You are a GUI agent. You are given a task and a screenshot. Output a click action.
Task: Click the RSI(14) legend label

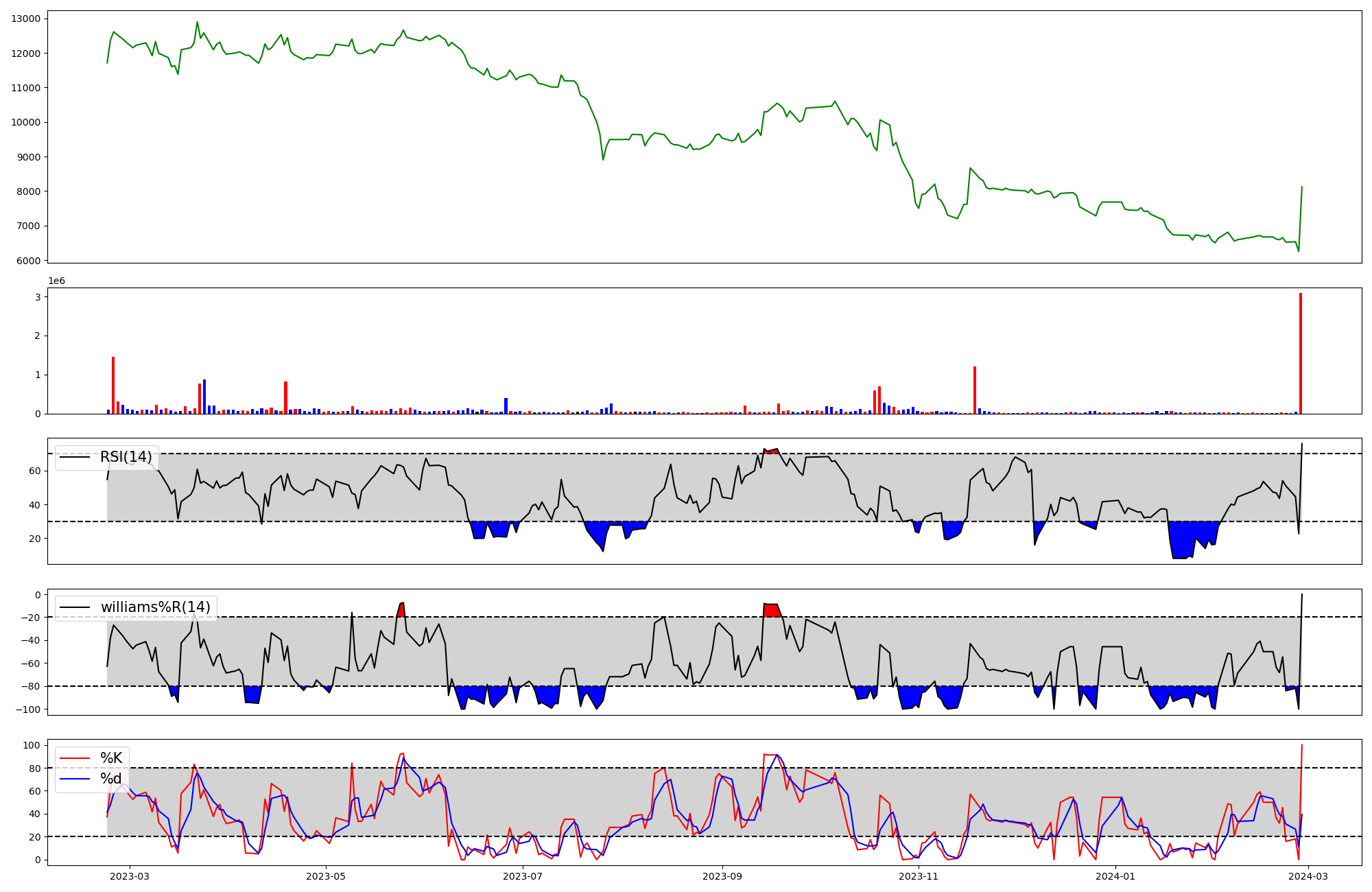(126, 457)
